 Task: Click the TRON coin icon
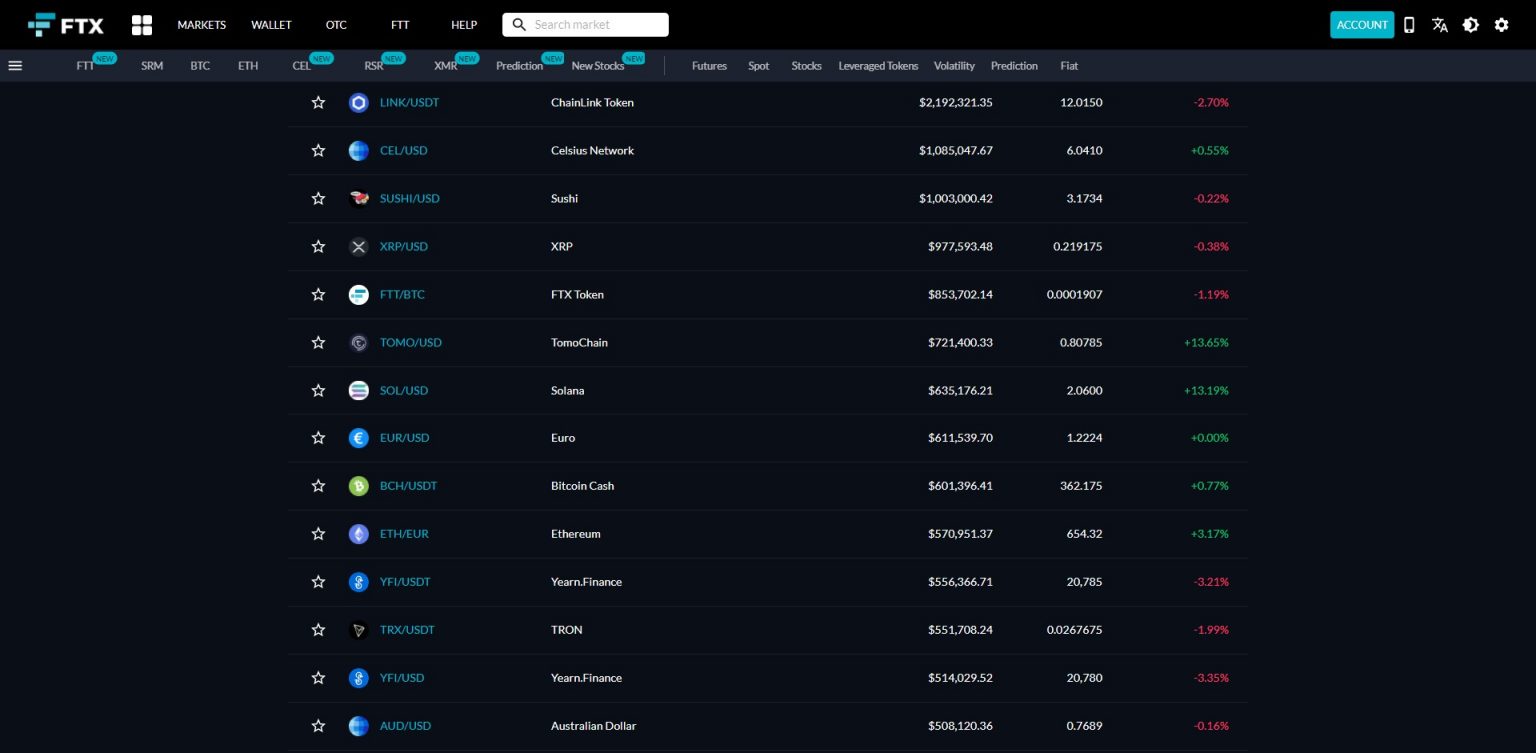pos(358,630)
